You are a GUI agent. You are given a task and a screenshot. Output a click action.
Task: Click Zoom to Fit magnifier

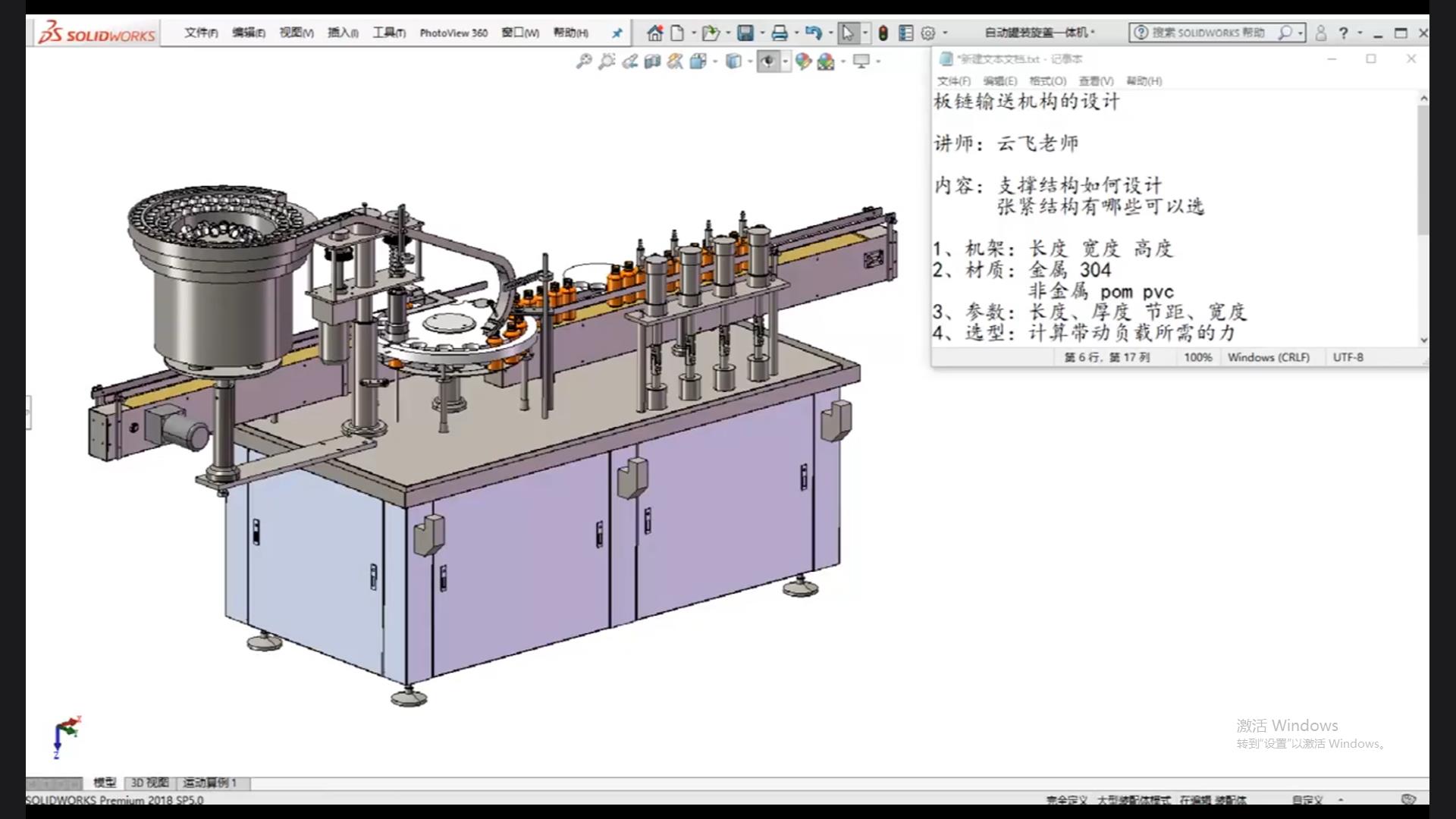[x=583, y=61]
